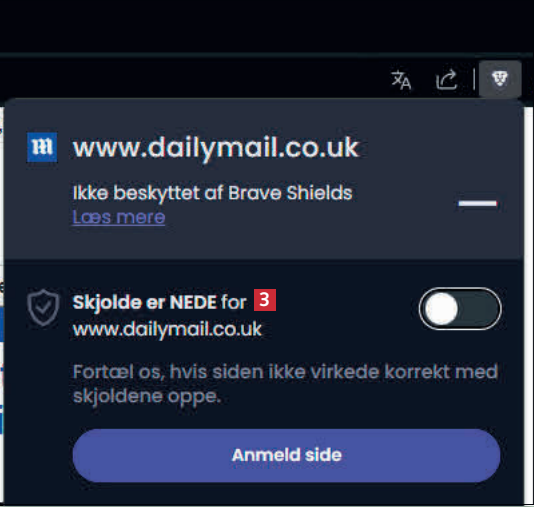This screenshot has height=507, width=534.
Task: Click the "Skjolde er NEDE for" label
Action: pos(159,302)
